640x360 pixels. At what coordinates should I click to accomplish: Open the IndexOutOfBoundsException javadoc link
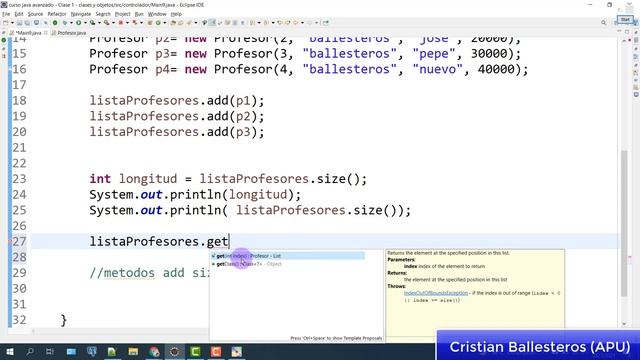436,293
